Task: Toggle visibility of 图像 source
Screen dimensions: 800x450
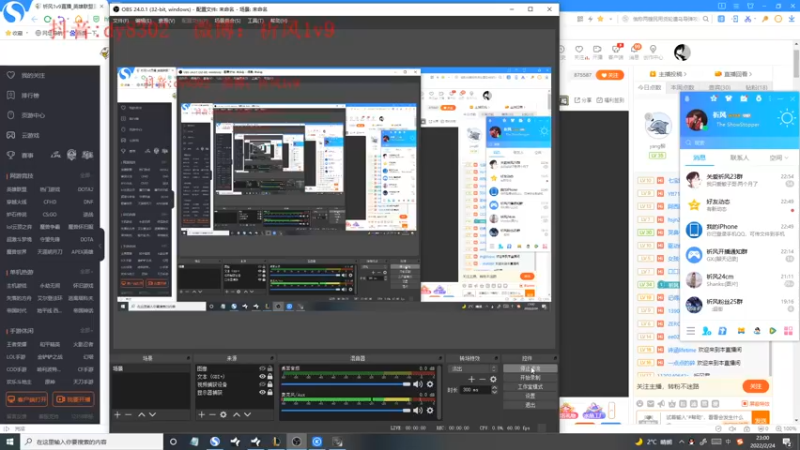Action: 262,368
